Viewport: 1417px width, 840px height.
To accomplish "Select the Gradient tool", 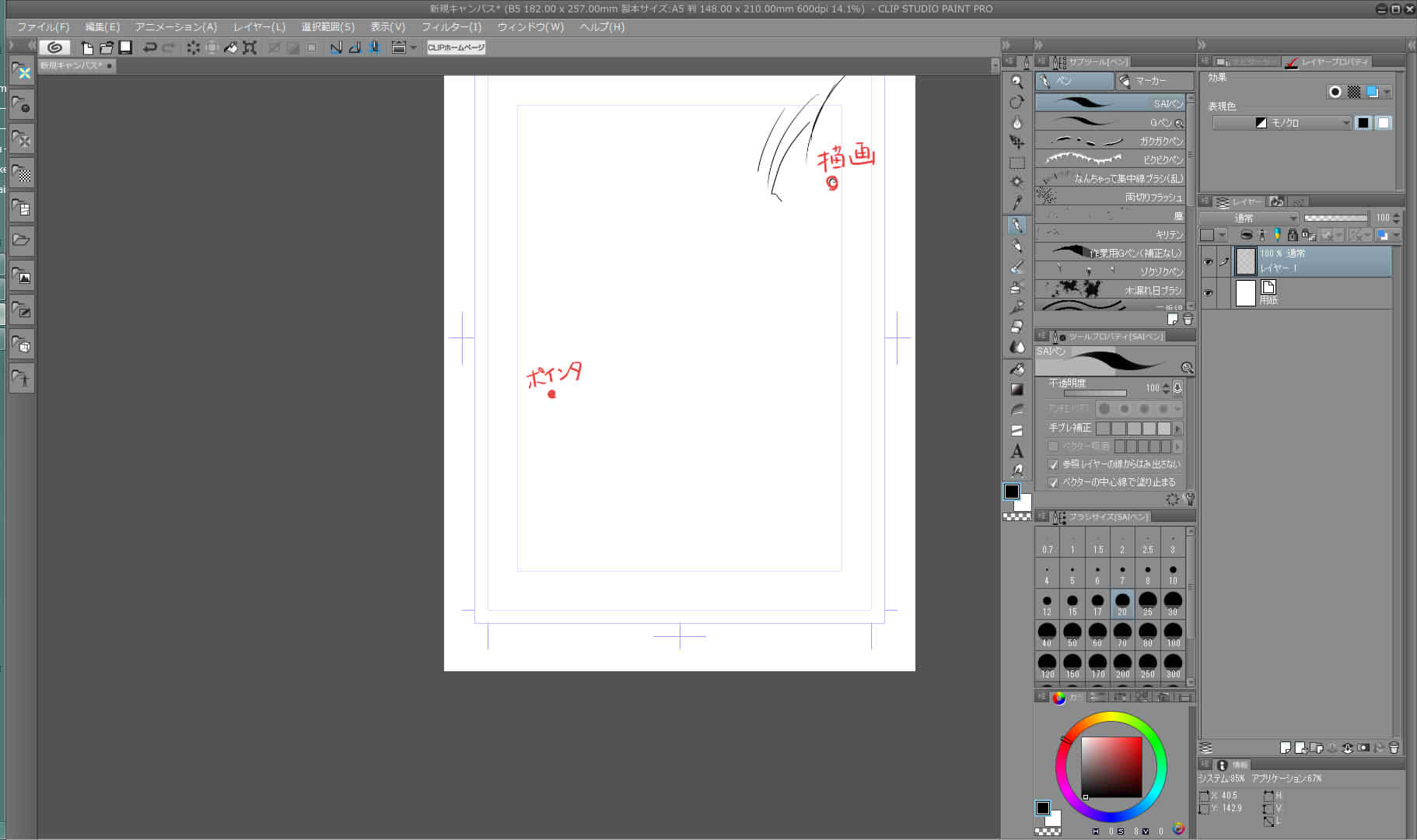I will click(1016, 390).
